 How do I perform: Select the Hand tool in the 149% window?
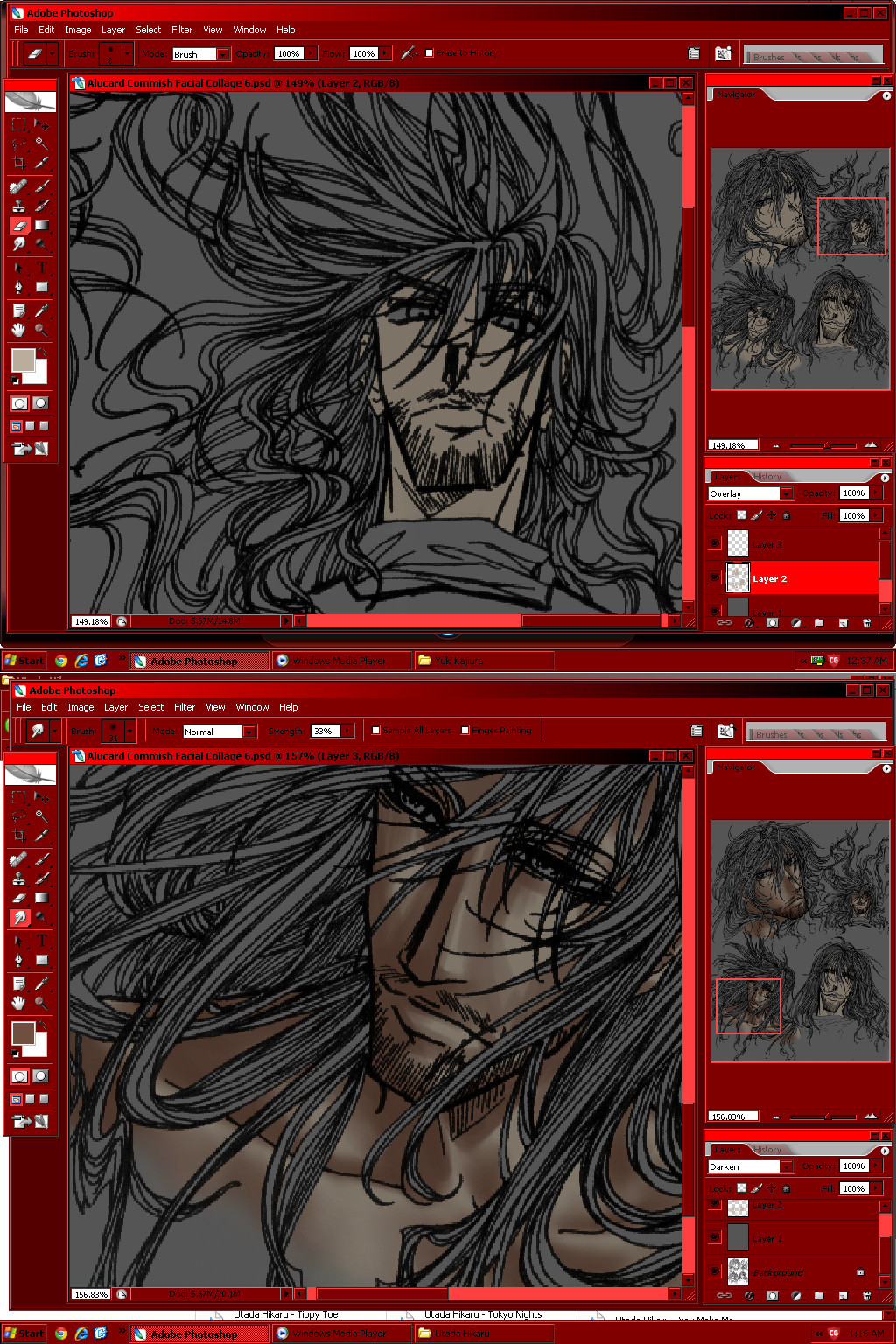[x=18, y=329]
